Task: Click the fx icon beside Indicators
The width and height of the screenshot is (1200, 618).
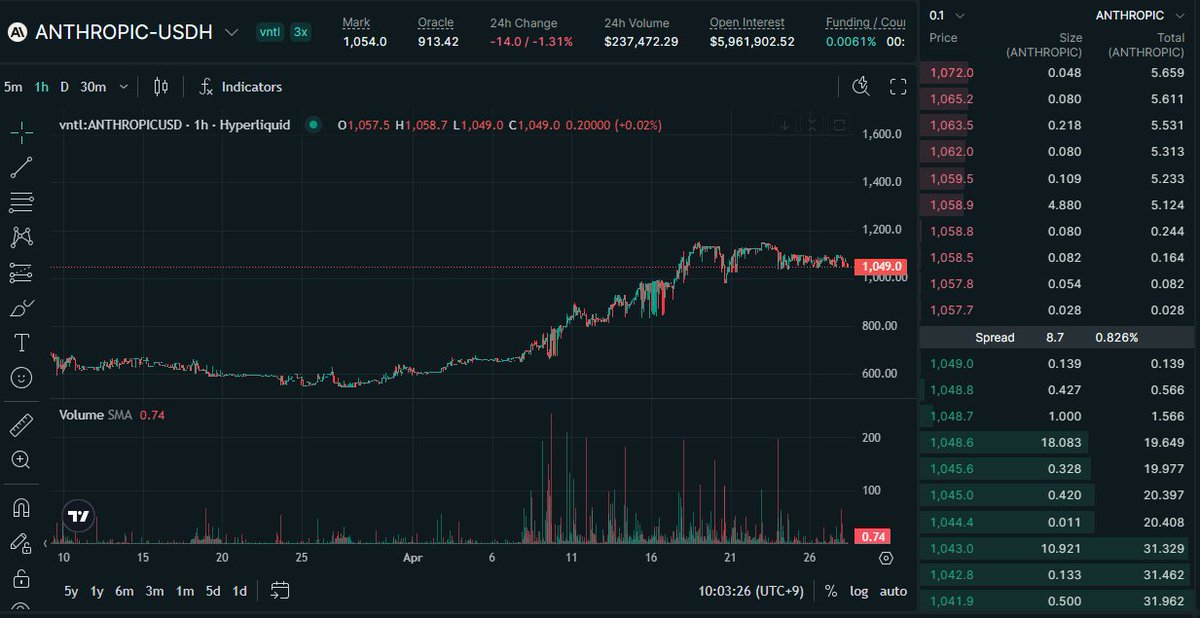Action: click(x=206, y=87)
